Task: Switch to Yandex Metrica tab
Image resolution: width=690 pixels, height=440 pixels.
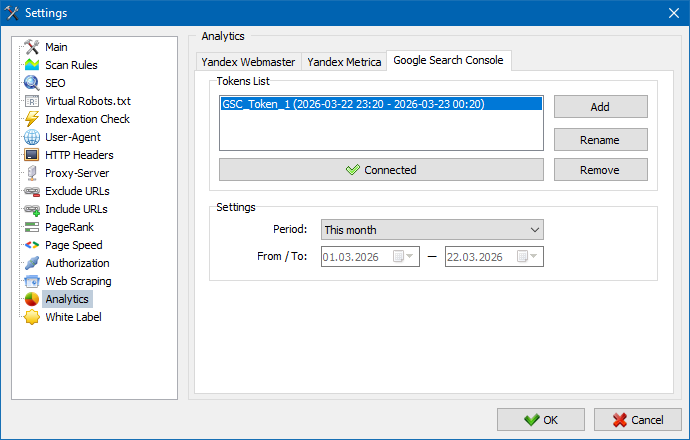Action: click(344, 62)
